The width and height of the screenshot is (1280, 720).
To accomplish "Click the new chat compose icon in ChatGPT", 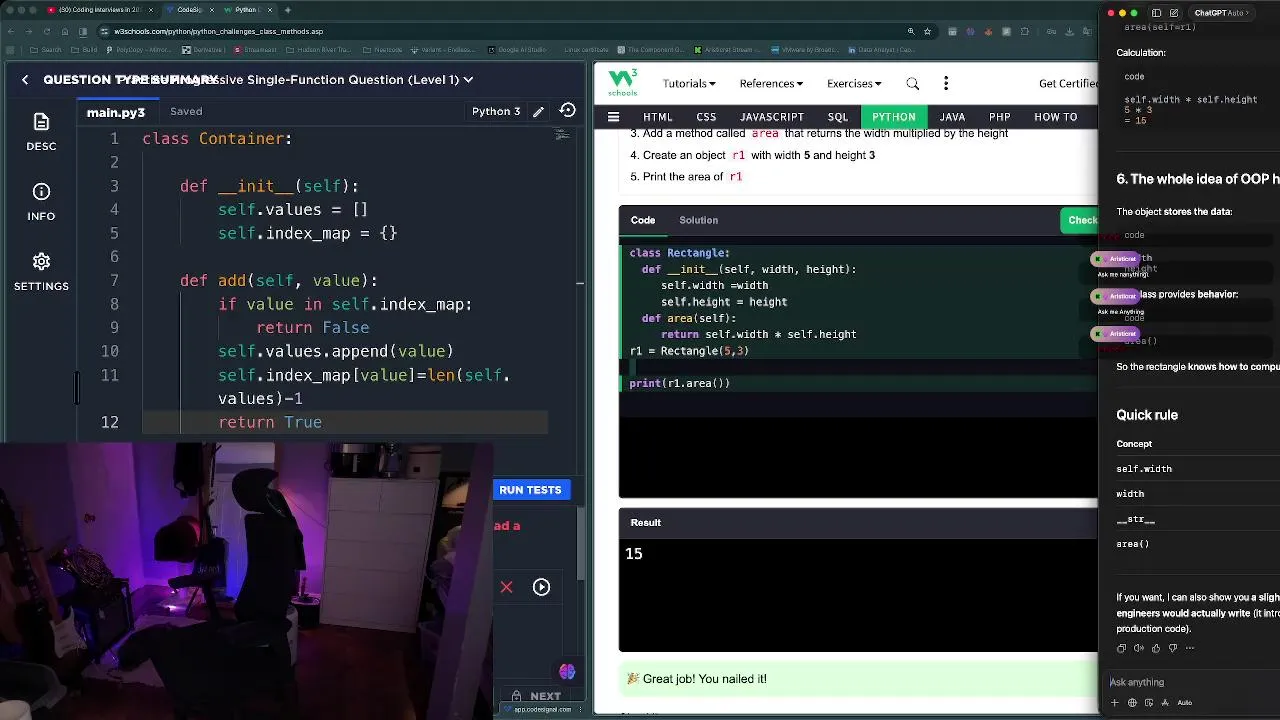I will coord(1175,13).
